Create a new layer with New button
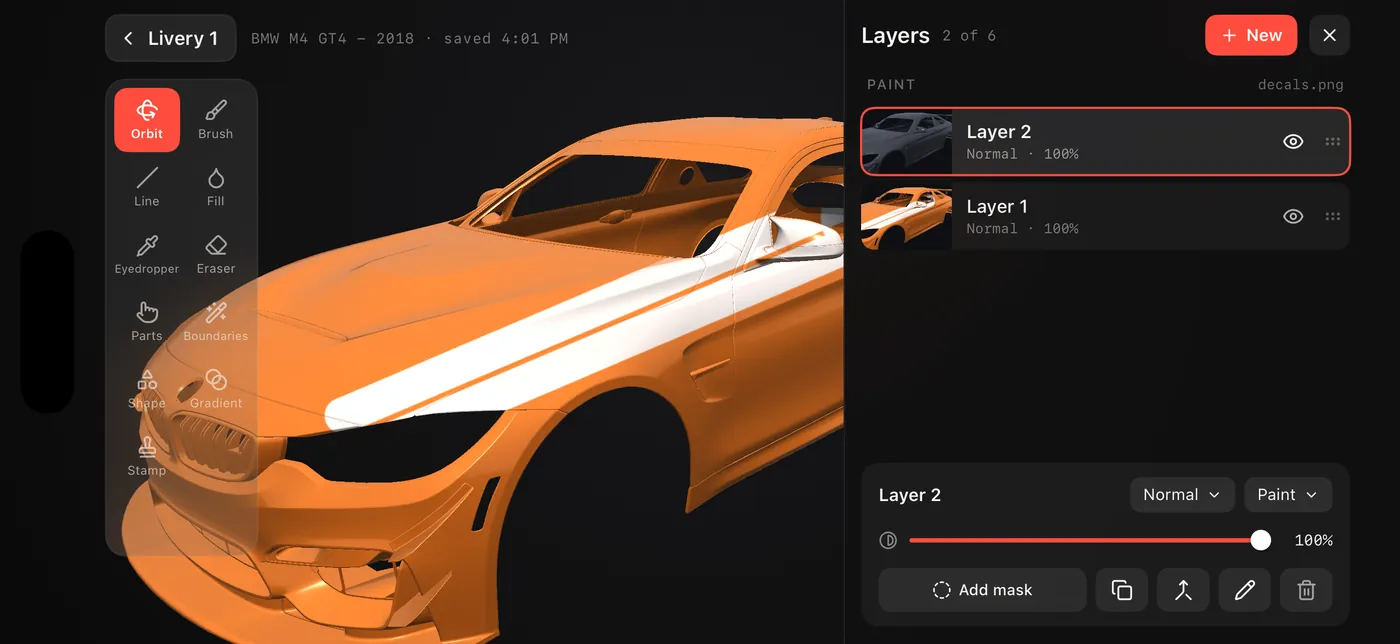 pos(1251,35)
